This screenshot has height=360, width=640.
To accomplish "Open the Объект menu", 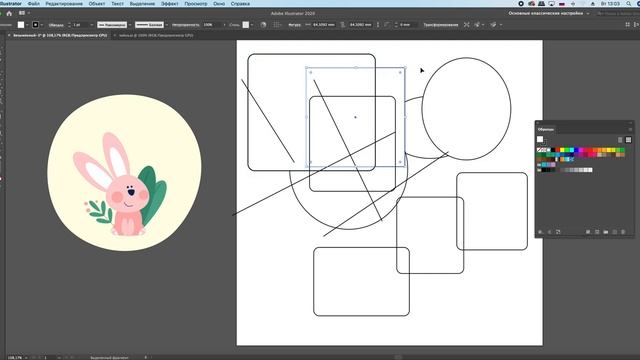I will click(x=97, y=4).
